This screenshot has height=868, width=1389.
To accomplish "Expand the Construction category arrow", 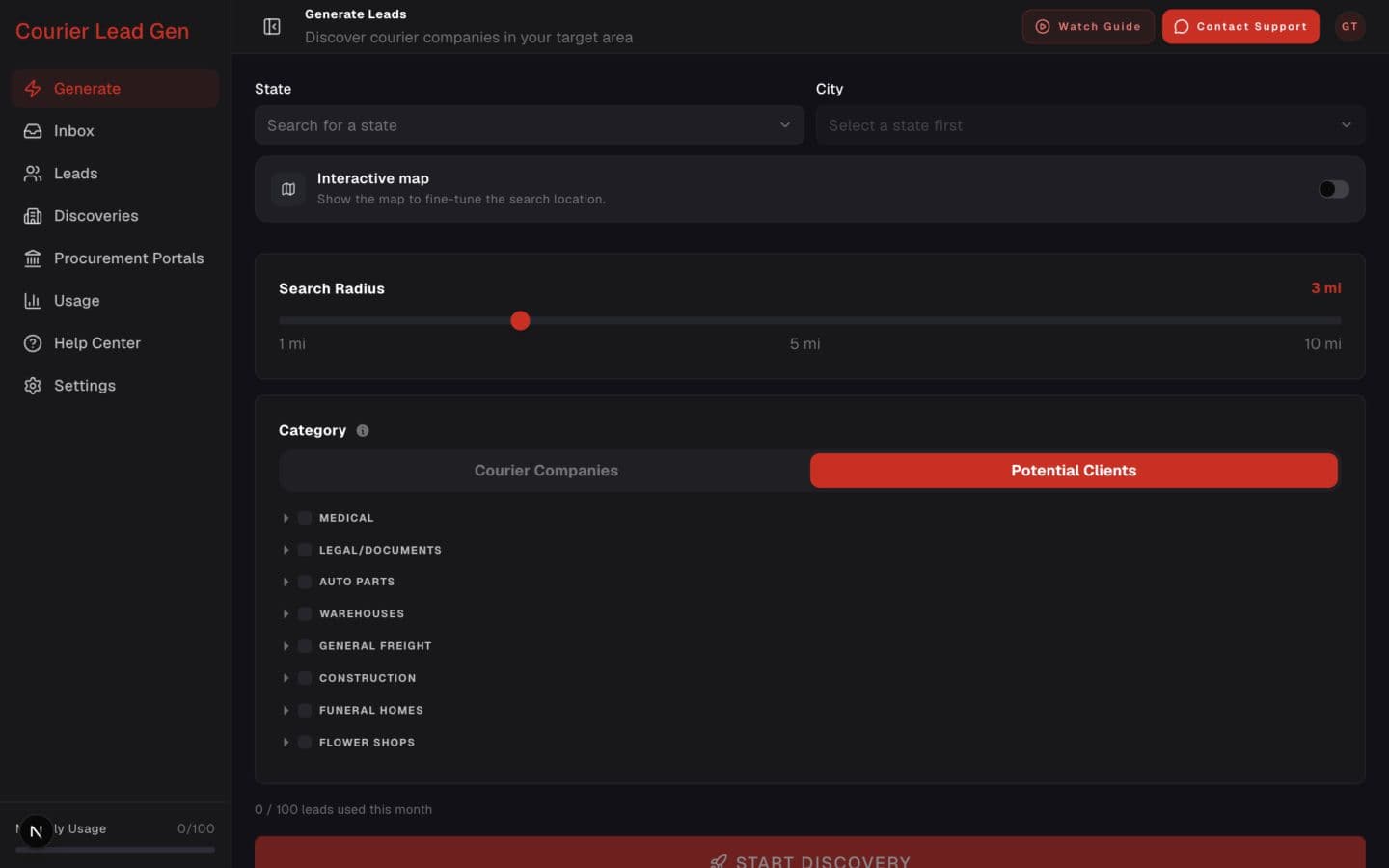I will pyautogui.click(x=286, y=678).
